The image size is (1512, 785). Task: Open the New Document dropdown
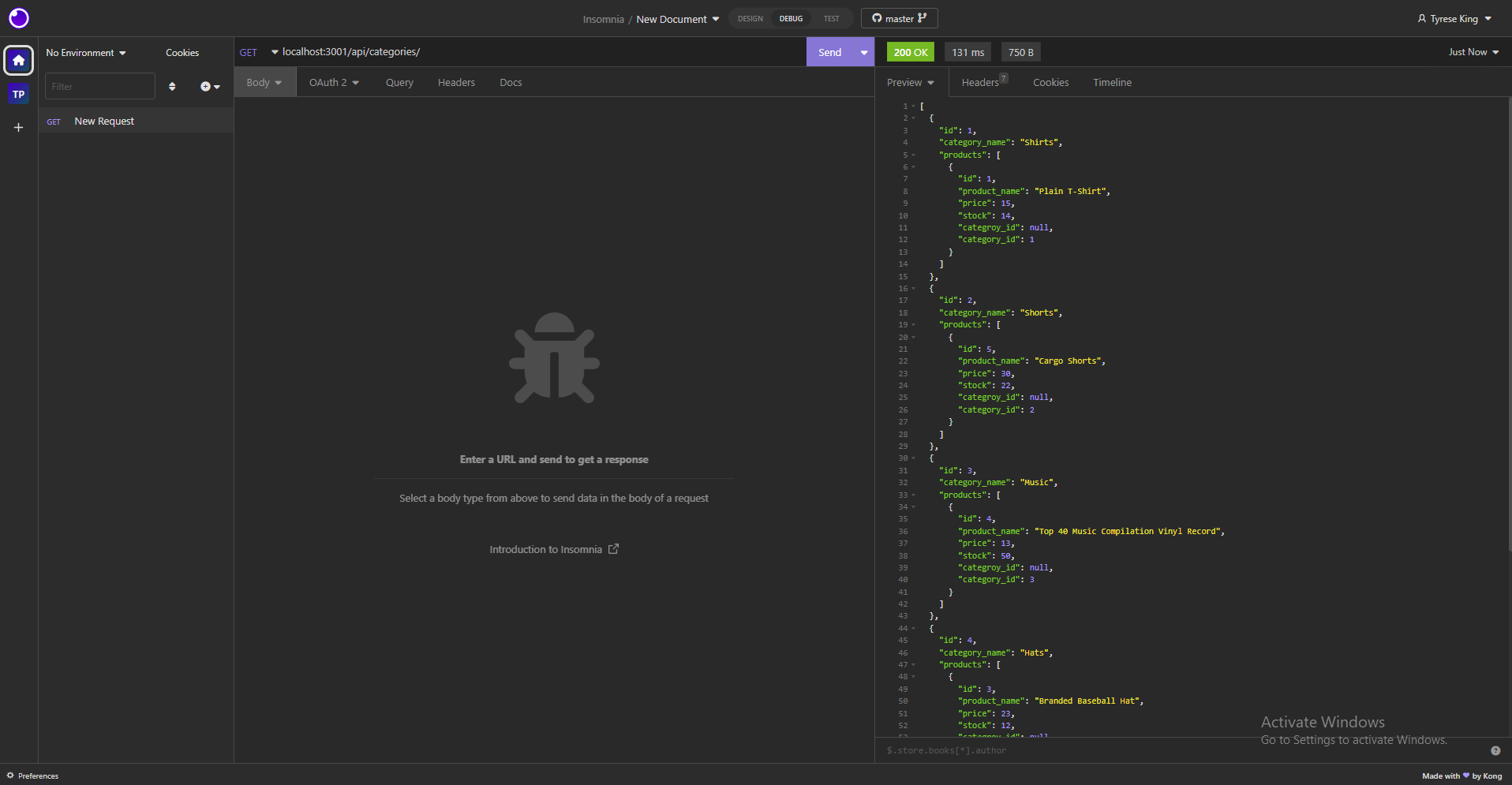[678, 19]
